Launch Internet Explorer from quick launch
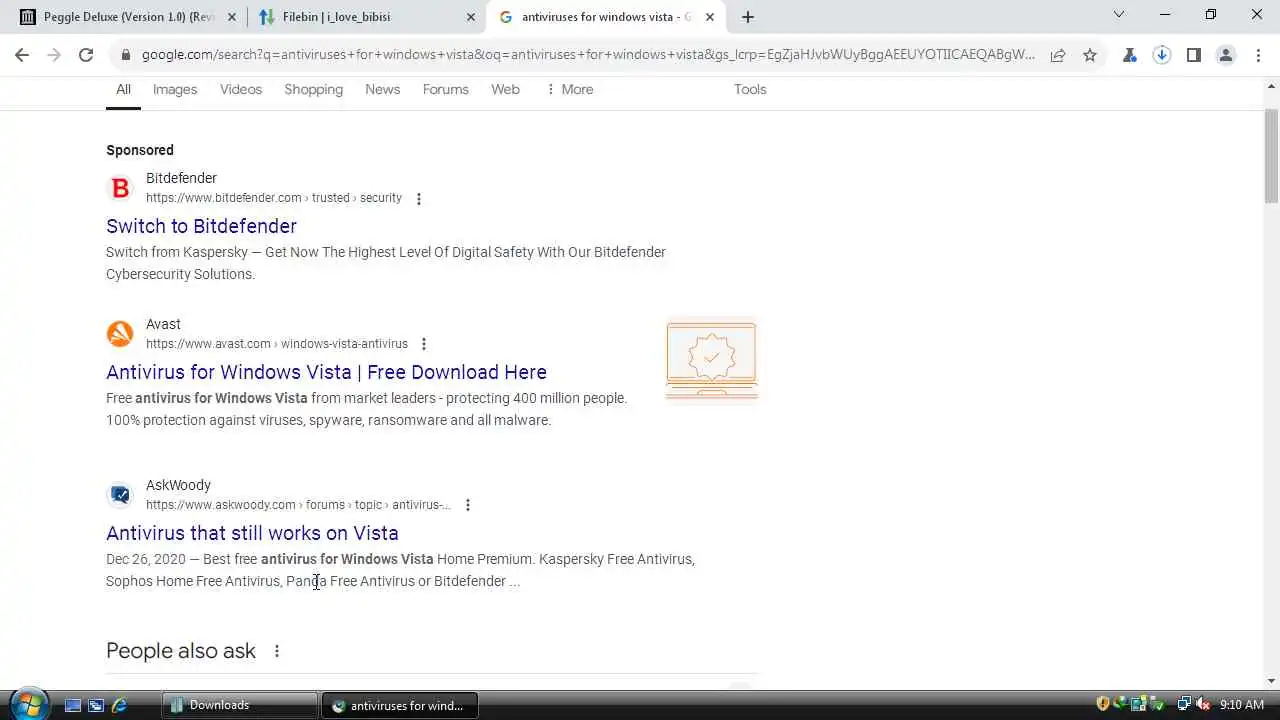 119,705
